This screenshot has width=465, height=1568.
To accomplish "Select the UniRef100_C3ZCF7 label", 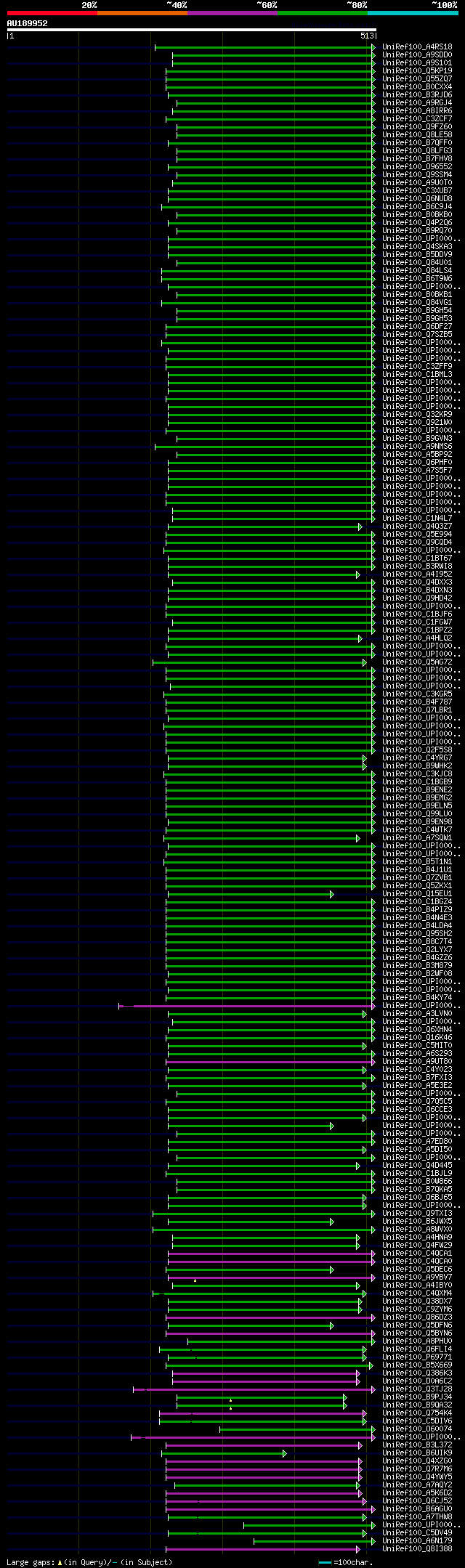I will [417, 119].
